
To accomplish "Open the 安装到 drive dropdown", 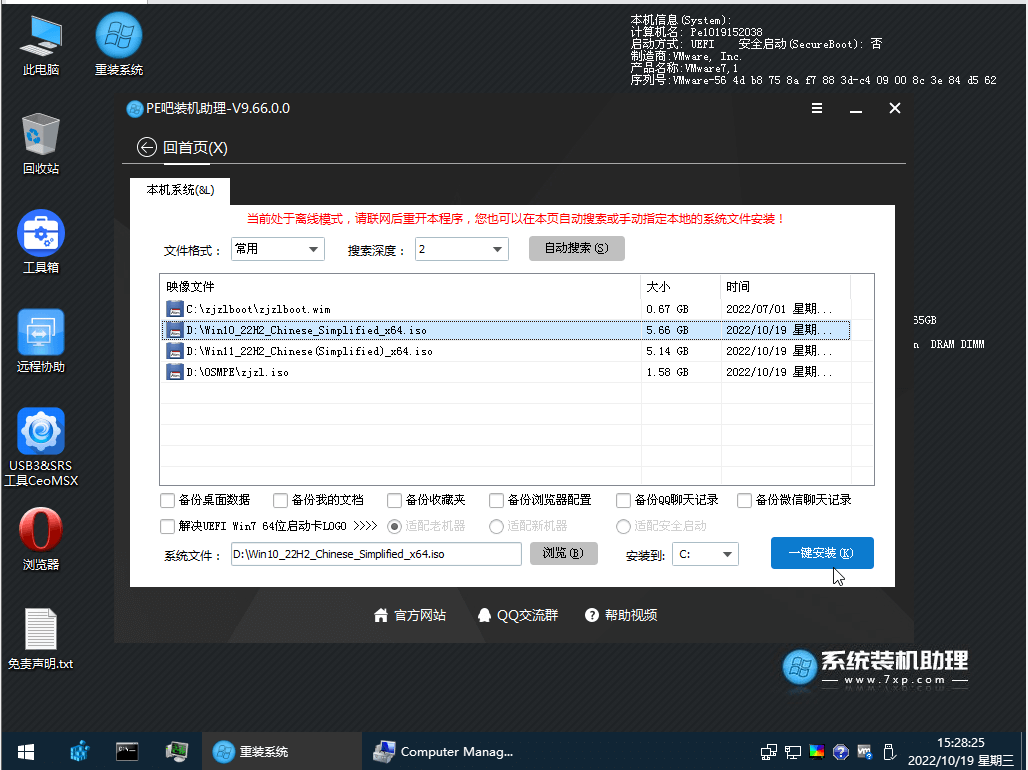I will (705, 554).
